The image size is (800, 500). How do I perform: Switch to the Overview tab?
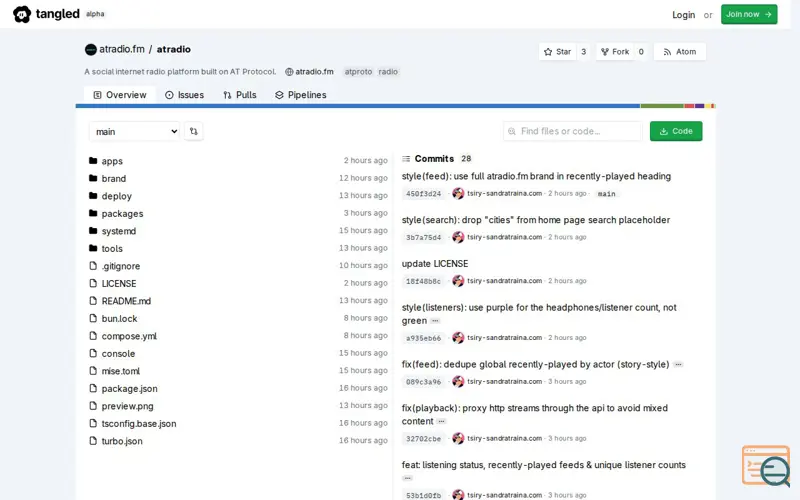pos(120,95)
